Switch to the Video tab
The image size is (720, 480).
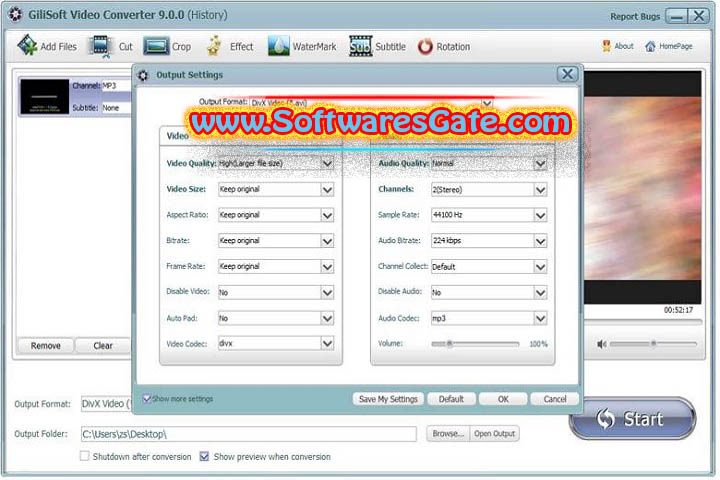(177, 136)
